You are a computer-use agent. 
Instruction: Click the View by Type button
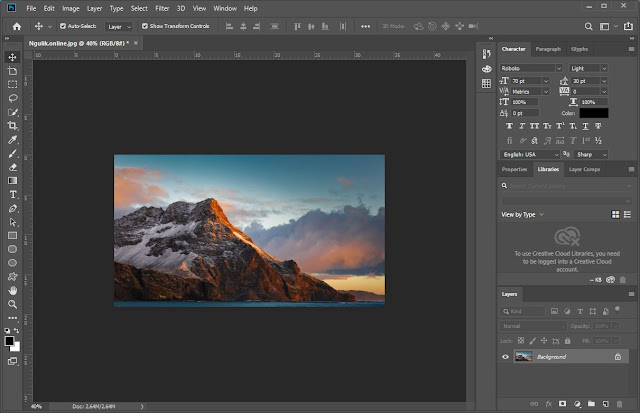pos(520,214)
